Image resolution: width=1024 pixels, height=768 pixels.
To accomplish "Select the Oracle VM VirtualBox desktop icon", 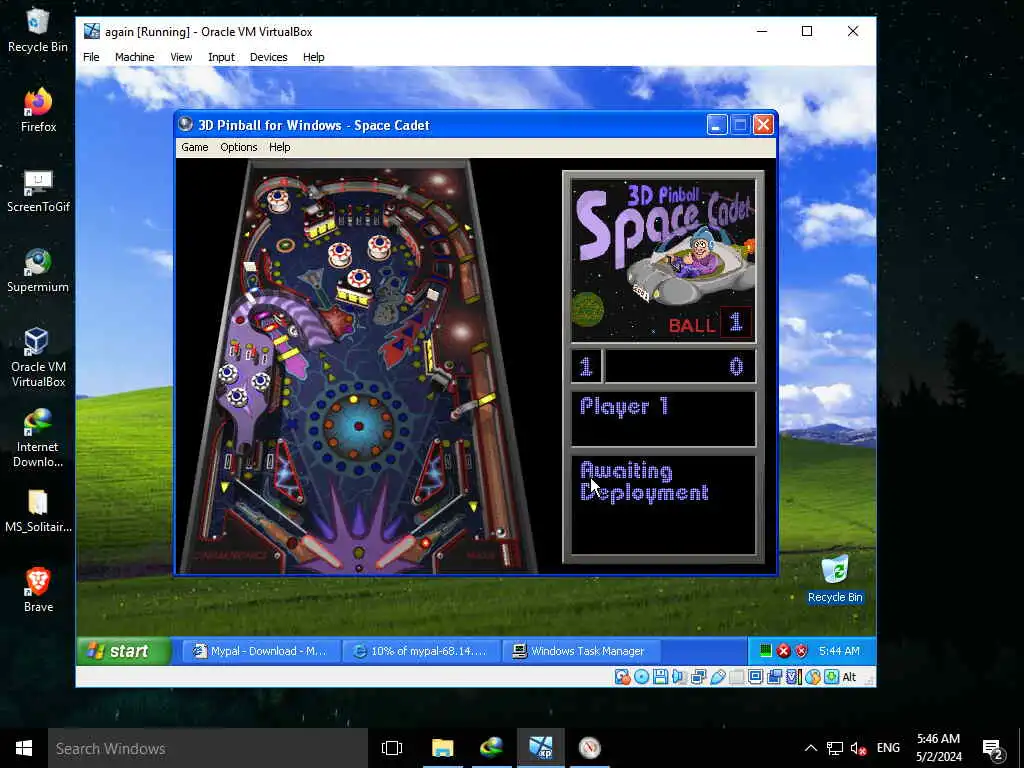I will [38, 357].
